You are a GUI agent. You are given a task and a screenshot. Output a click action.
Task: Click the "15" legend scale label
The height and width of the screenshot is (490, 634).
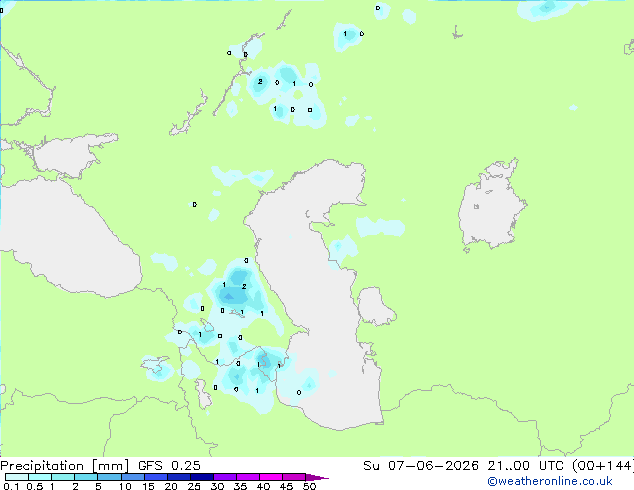click(148, 486)
